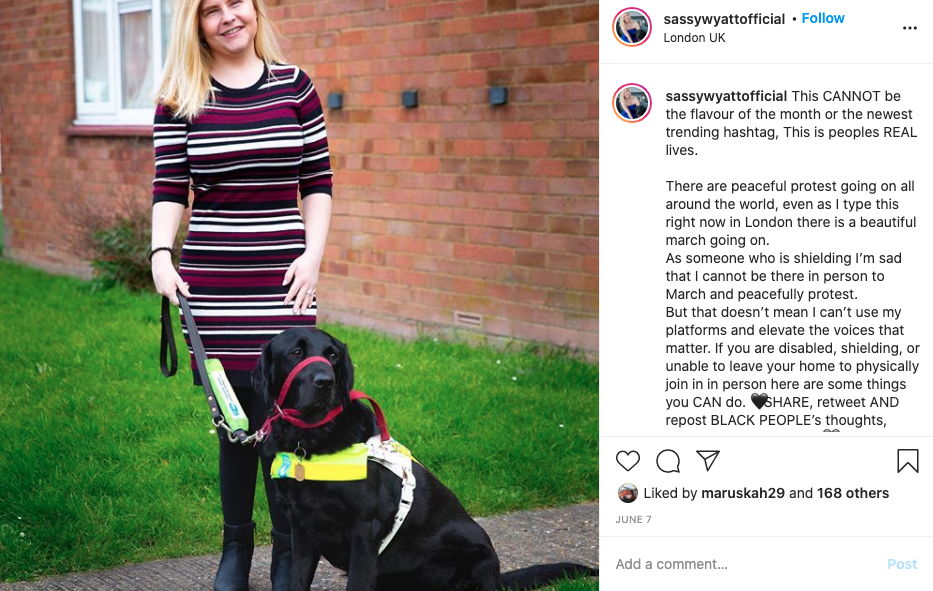Click the caption text about peaceful protest

790,213
